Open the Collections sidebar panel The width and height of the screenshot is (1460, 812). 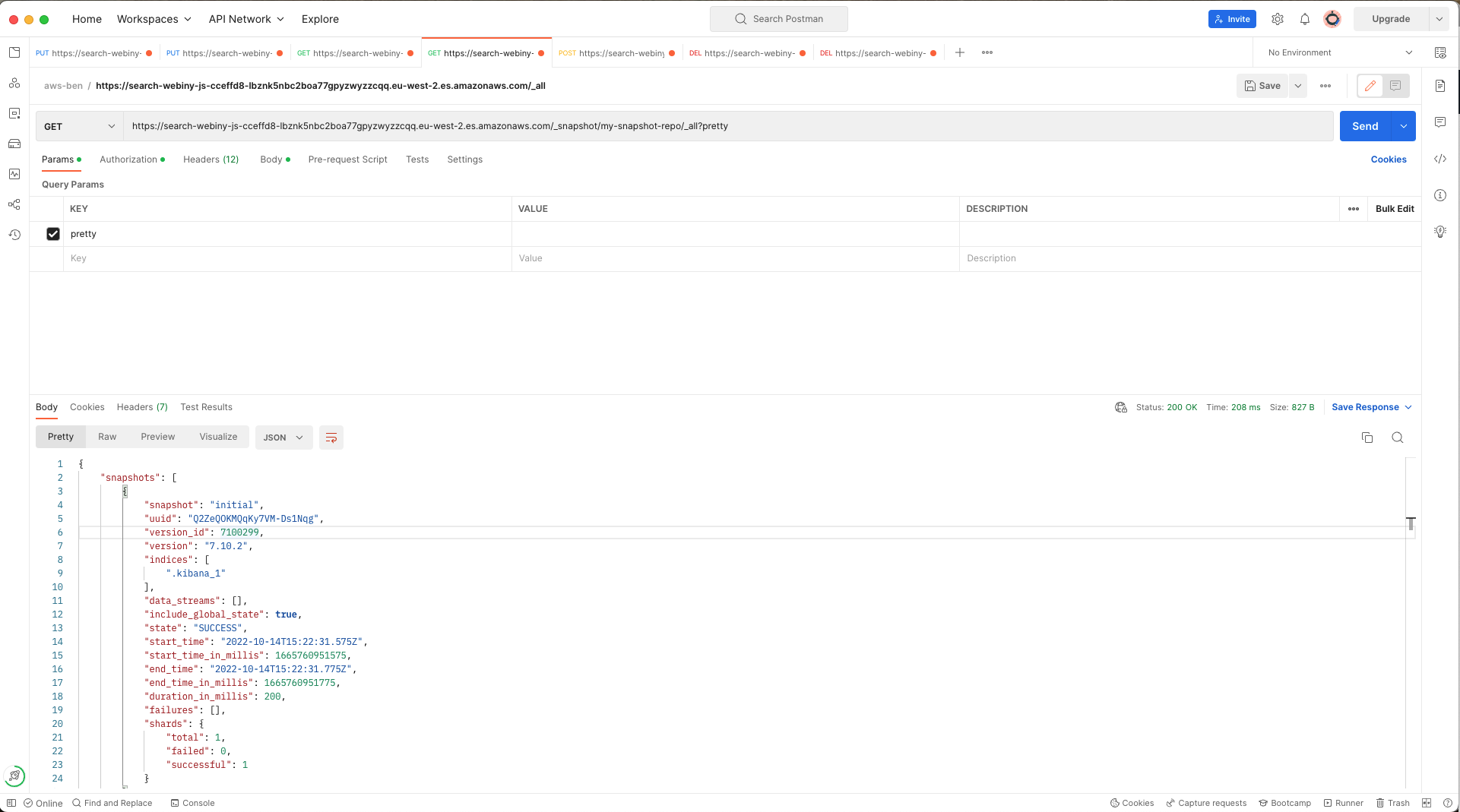coord(14,52)
